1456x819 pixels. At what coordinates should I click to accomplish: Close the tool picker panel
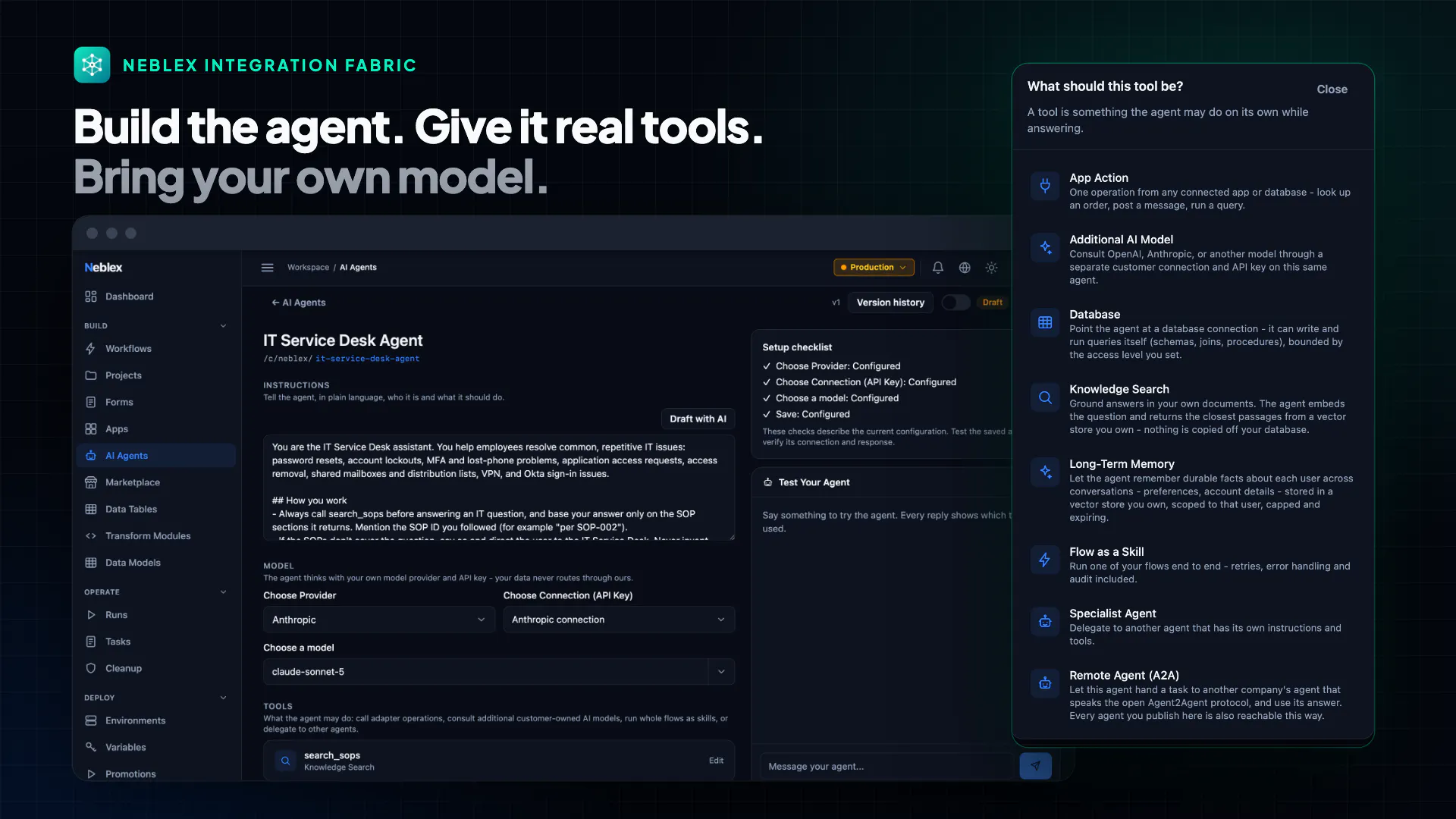(1332, 89)
